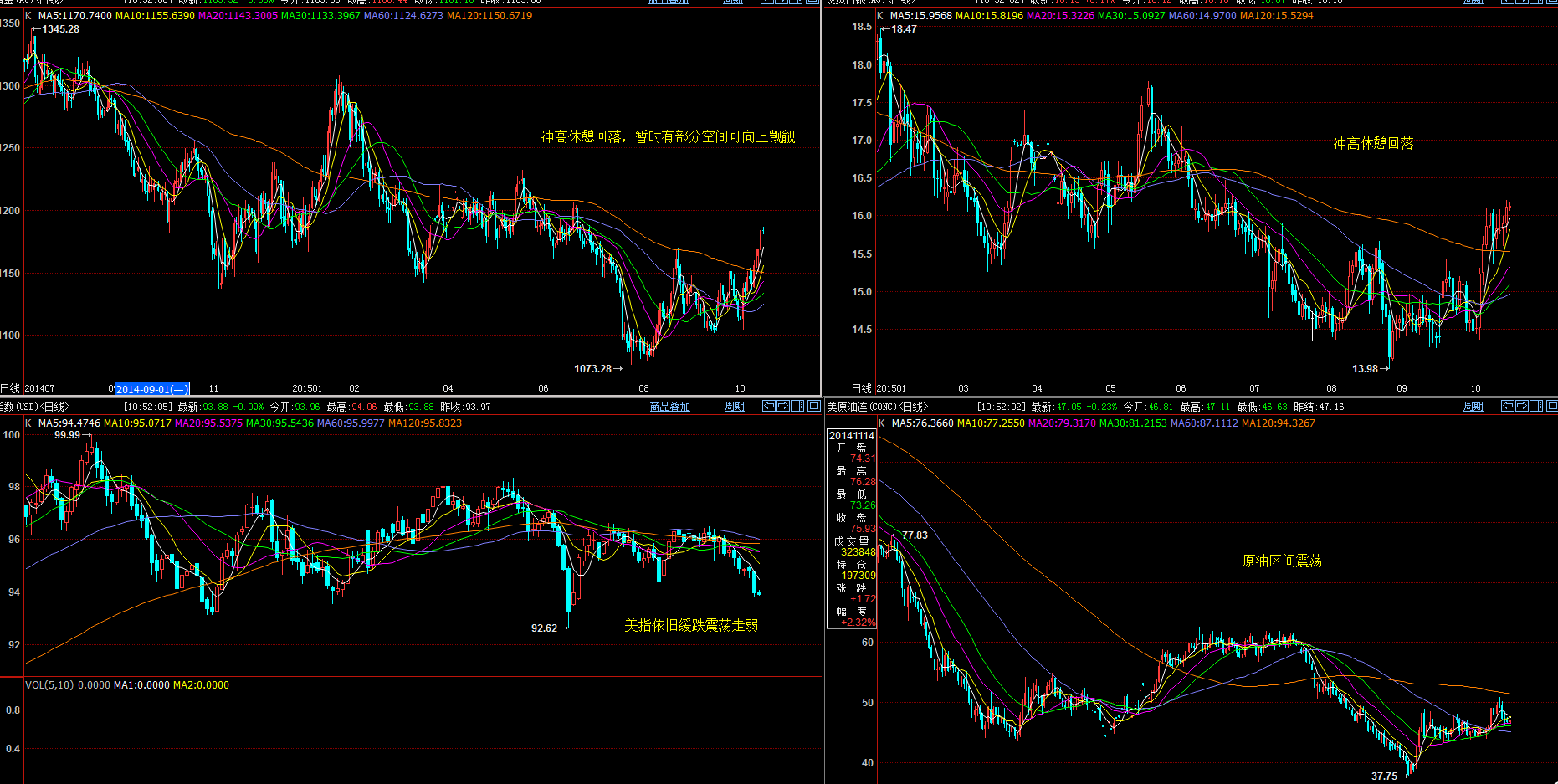
Task: Click the split-layout icon in USD index panel header
Action: [798, 406]
